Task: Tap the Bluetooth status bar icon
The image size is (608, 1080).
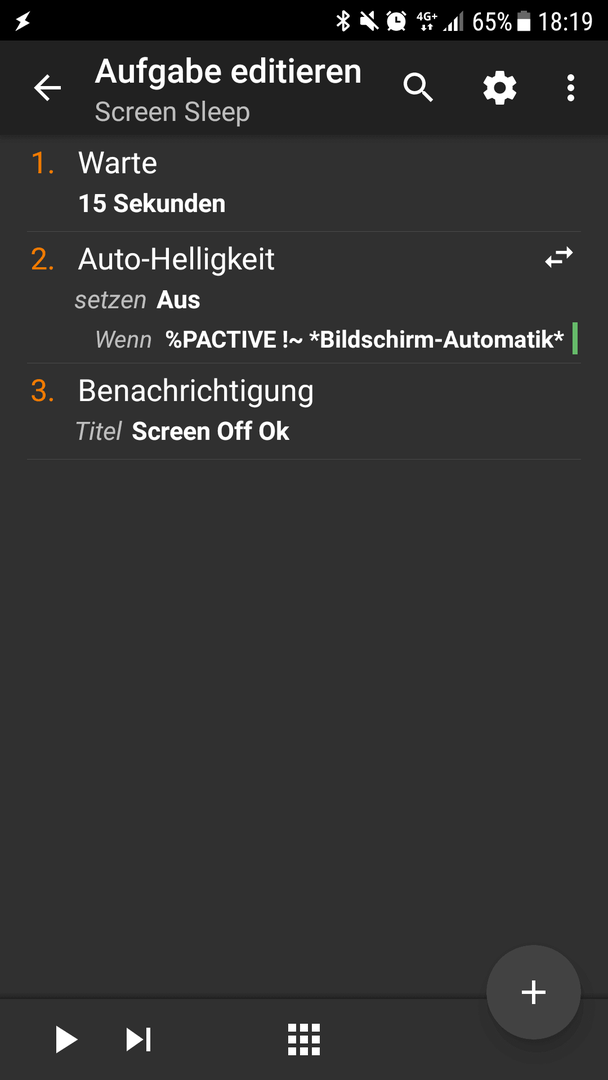Action: pos(342,21)
